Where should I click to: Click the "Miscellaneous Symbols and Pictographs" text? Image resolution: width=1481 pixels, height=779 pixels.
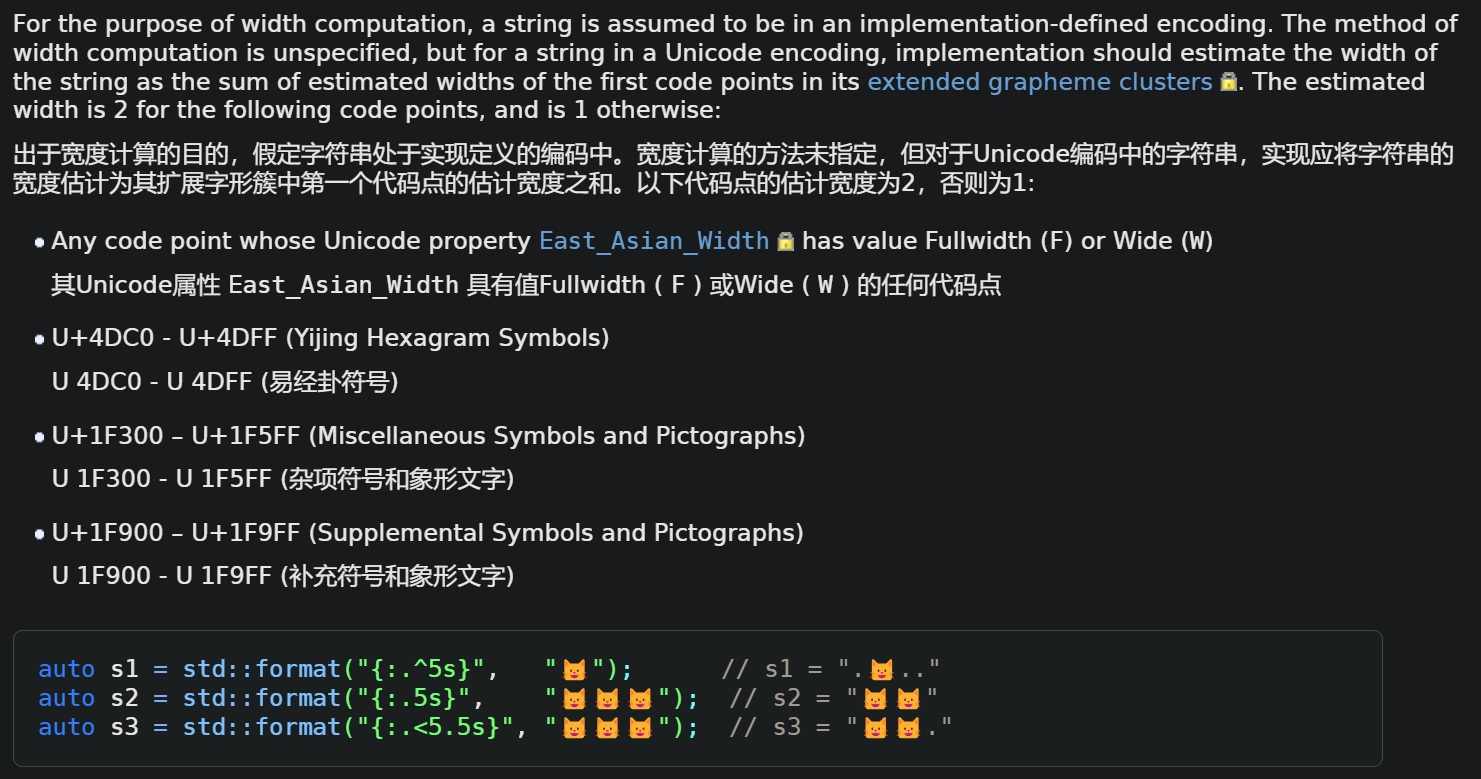tap(557, 436)
